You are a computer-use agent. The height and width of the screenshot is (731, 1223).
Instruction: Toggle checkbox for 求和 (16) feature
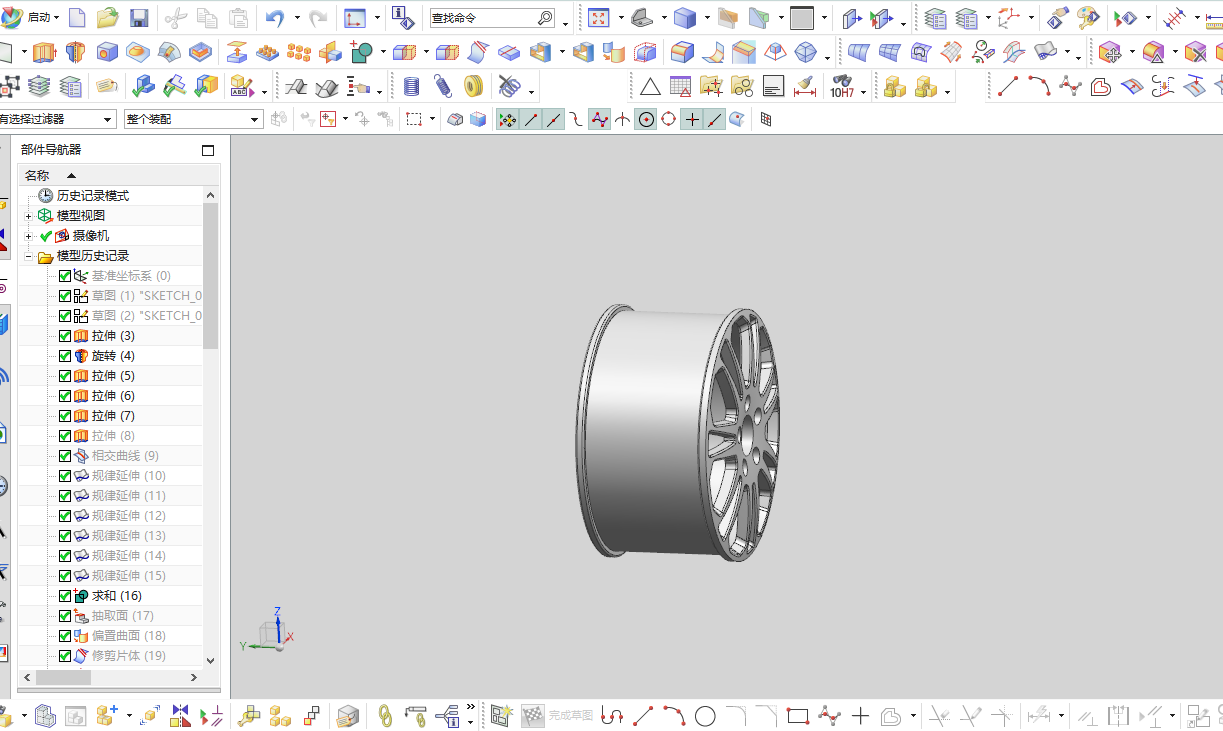click(x=65, y=596)
